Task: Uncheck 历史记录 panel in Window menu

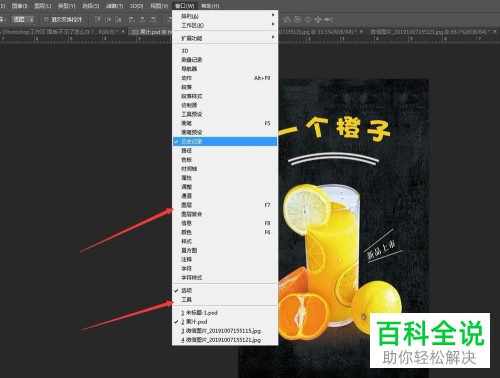Action: coord(225,141)
